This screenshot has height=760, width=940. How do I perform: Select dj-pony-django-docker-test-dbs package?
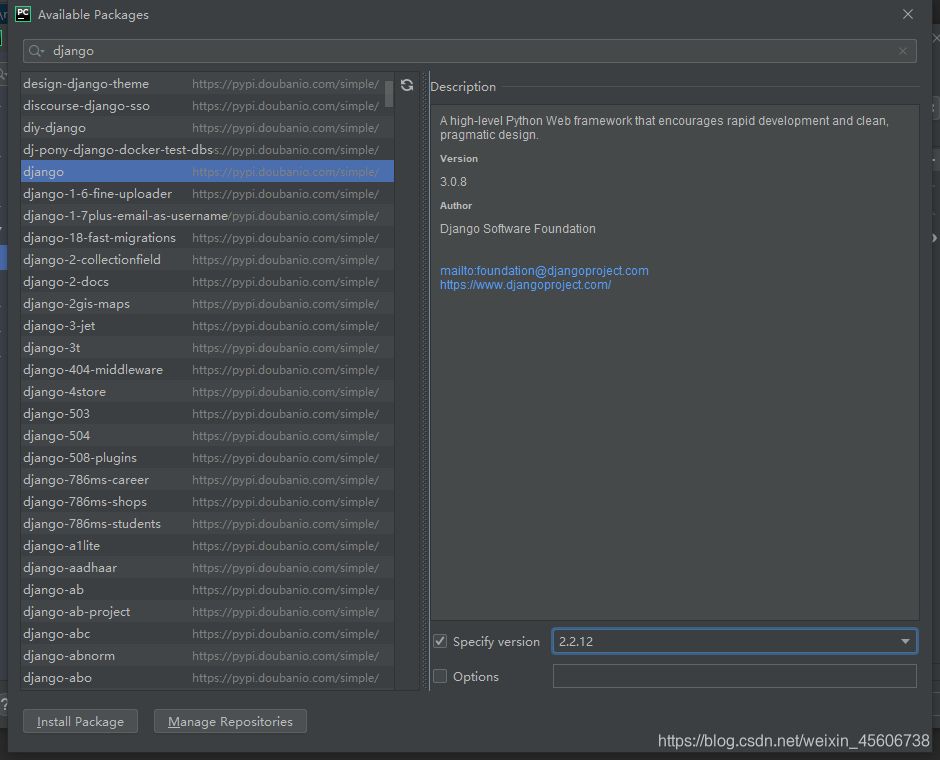pos(207,150)
